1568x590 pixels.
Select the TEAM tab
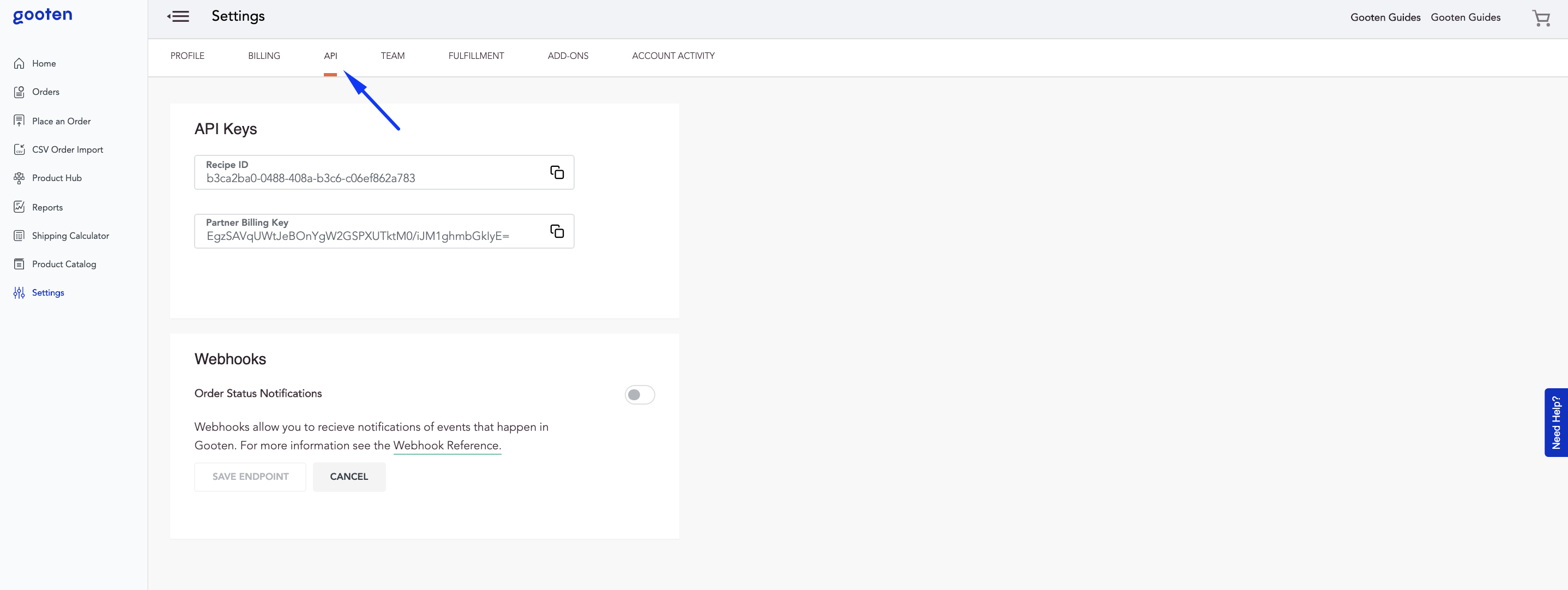(x=392, y=56)
